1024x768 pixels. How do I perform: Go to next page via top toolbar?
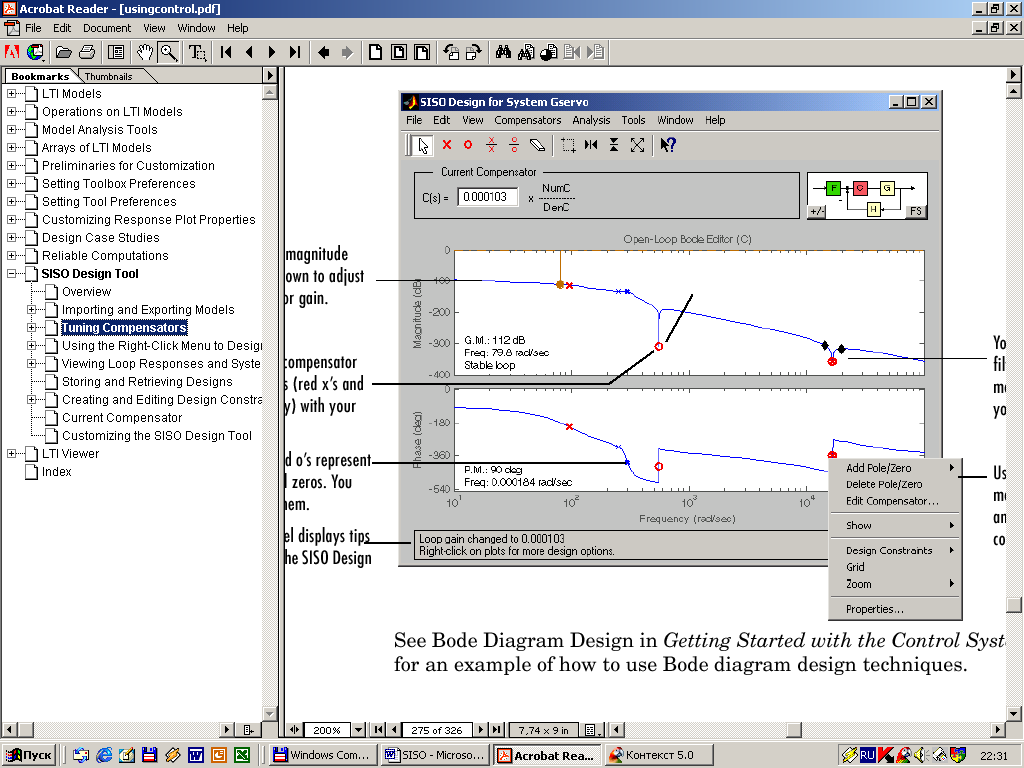pyautogui.click(x=272, y=52)
